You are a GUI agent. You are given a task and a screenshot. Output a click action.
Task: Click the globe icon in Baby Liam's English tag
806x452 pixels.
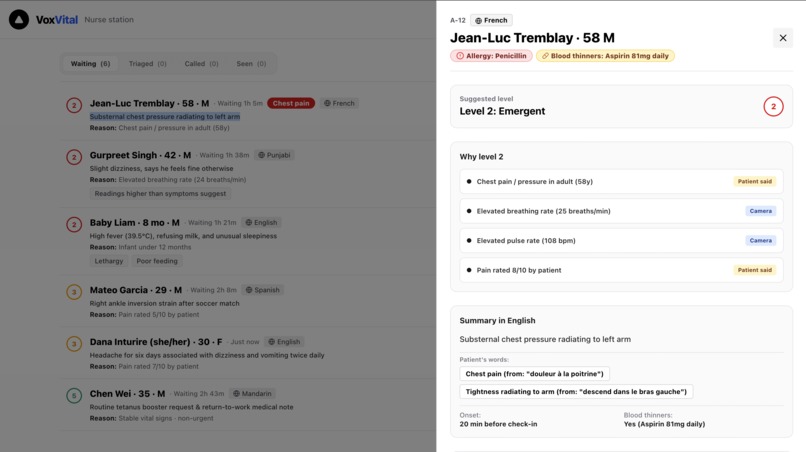click(249, 223)
